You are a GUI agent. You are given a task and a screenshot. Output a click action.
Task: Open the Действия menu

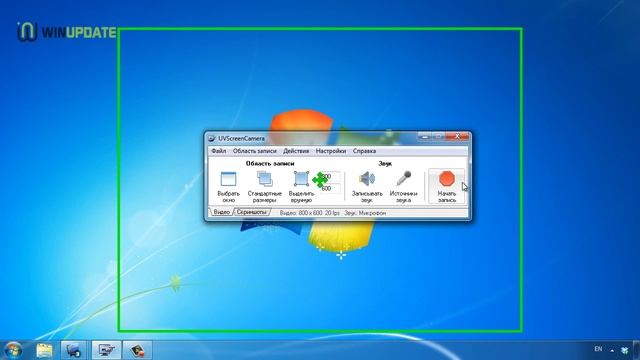coord(296,151)
